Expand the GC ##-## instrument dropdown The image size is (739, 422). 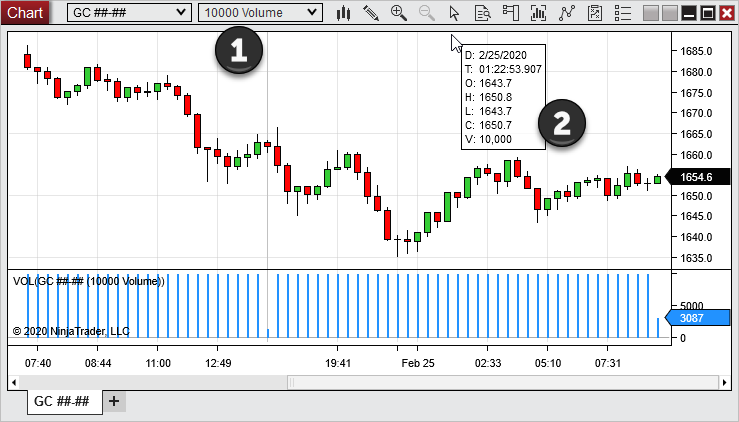pyautogui.click(x=128, y=13)
